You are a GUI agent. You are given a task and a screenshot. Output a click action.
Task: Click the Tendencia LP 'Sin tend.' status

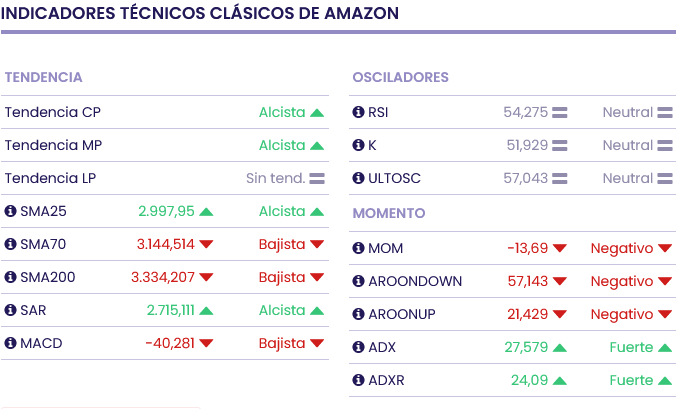pyautogui.click(x=275, y=179)
